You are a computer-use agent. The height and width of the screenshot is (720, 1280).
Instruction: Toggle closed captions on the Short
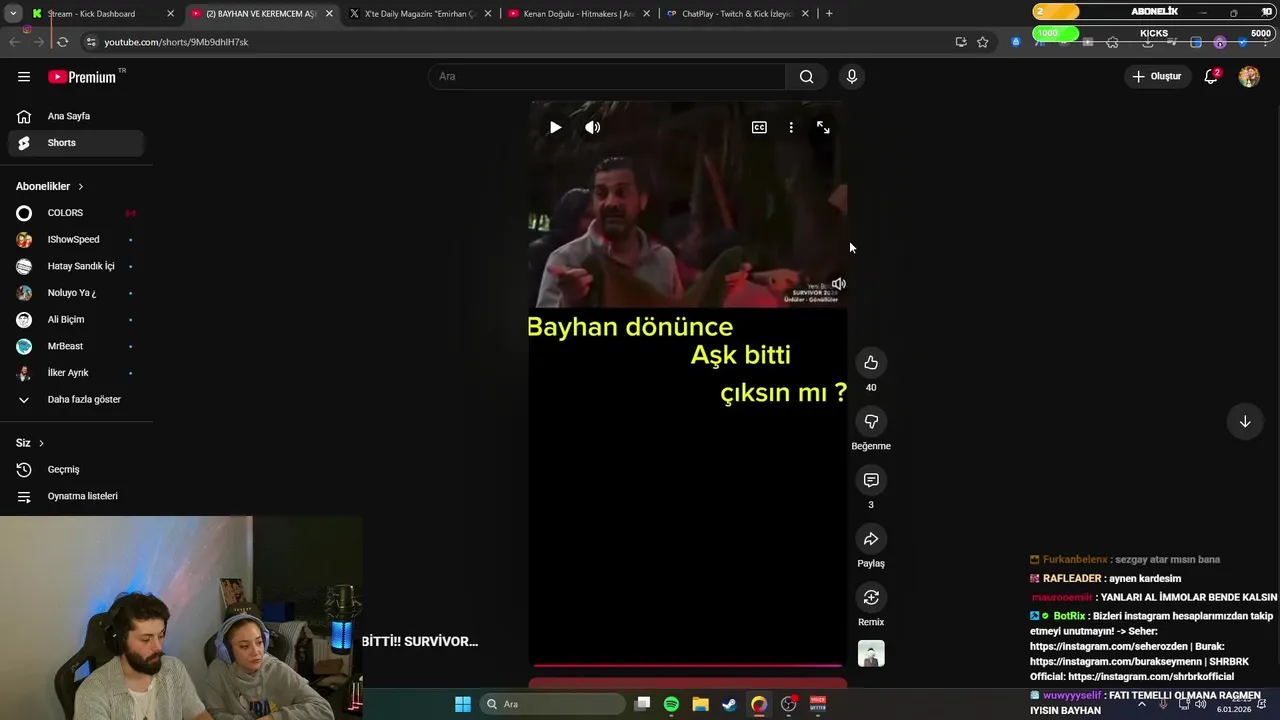pos(759,128)
